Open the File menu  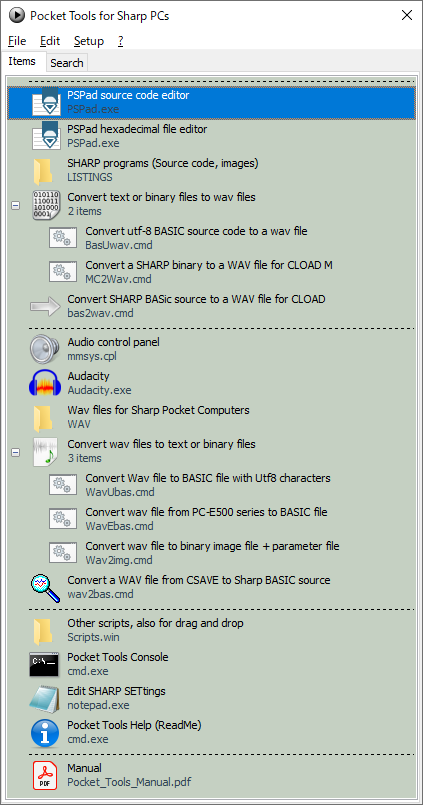point(17,41)
